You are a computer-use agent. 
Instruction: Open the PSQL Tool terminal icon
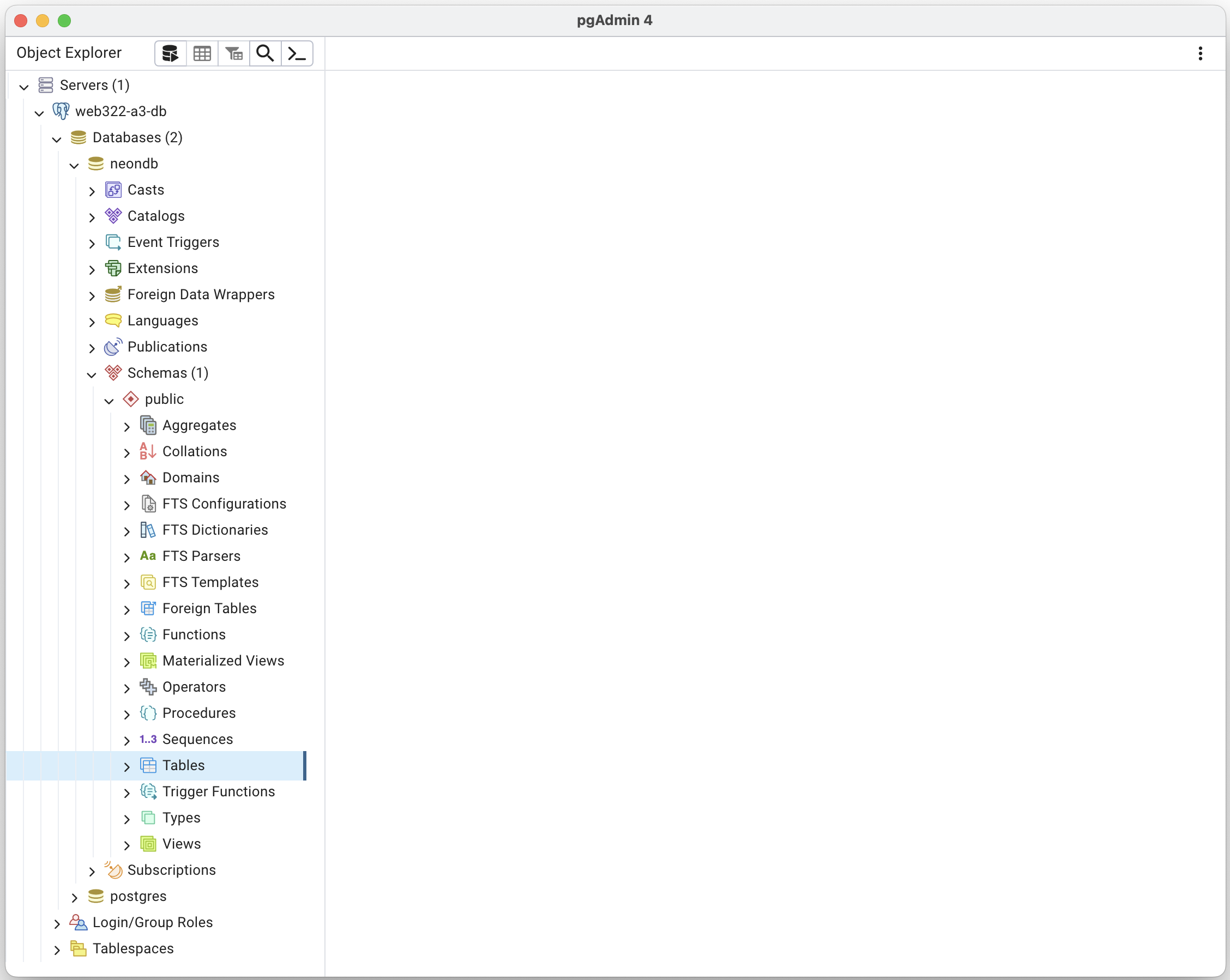[297, 53]
